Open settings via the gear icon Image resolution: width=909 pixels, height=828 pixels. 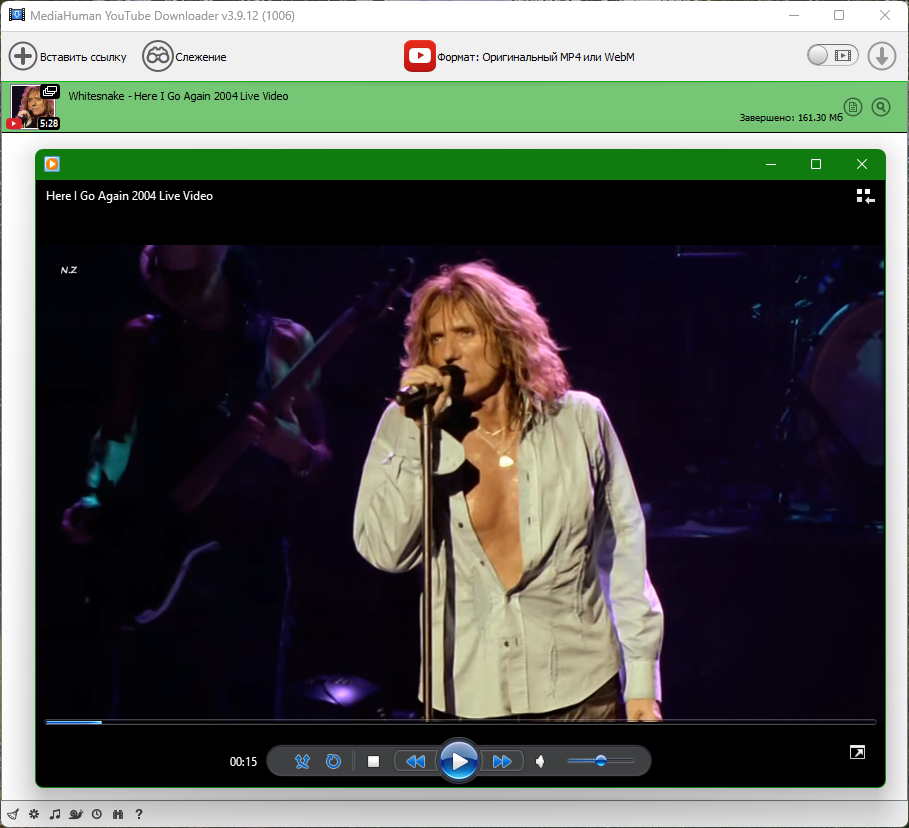(34, 814)
